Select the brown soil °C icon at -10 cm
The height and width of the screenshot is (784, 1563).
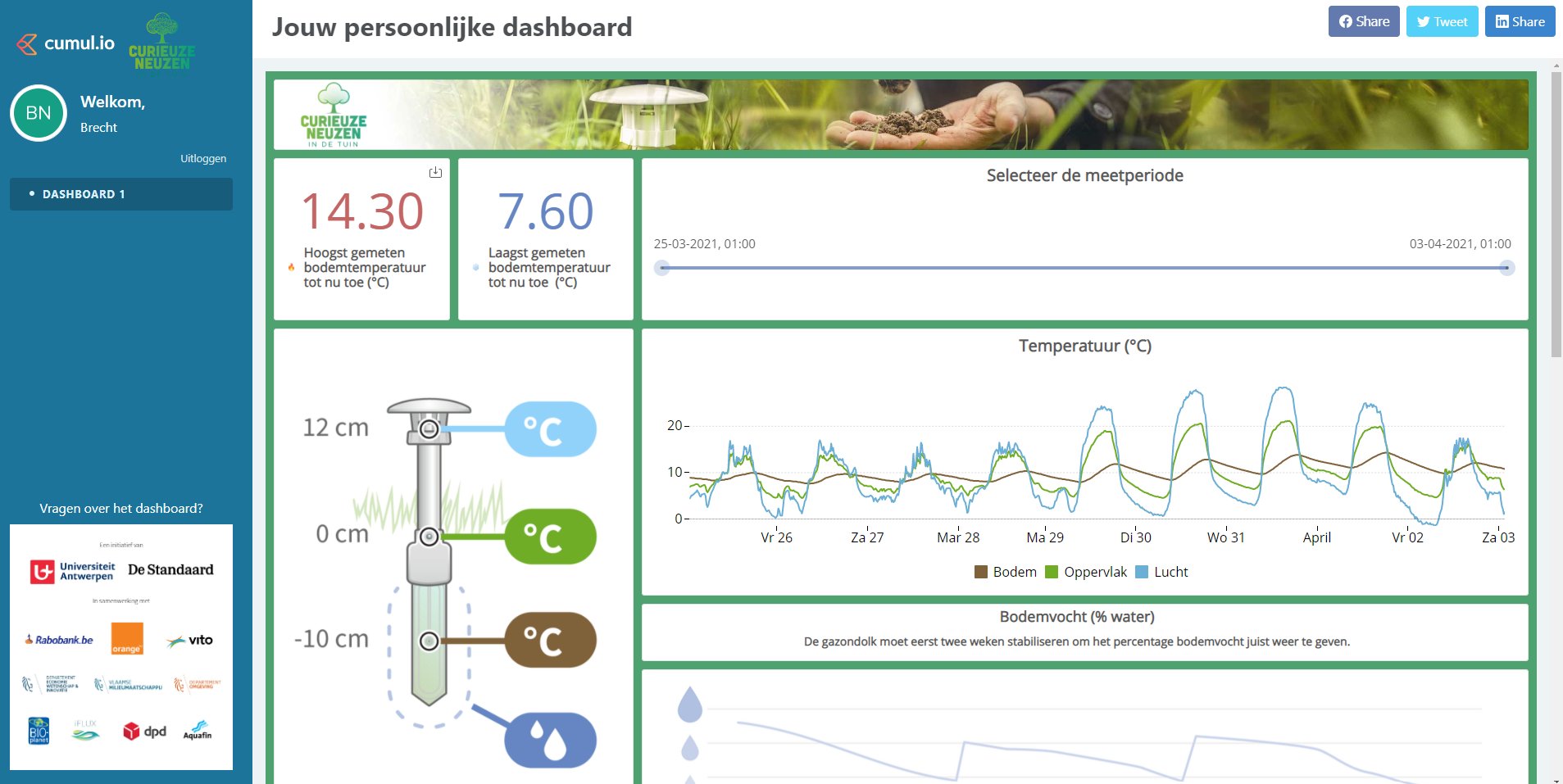551,640
